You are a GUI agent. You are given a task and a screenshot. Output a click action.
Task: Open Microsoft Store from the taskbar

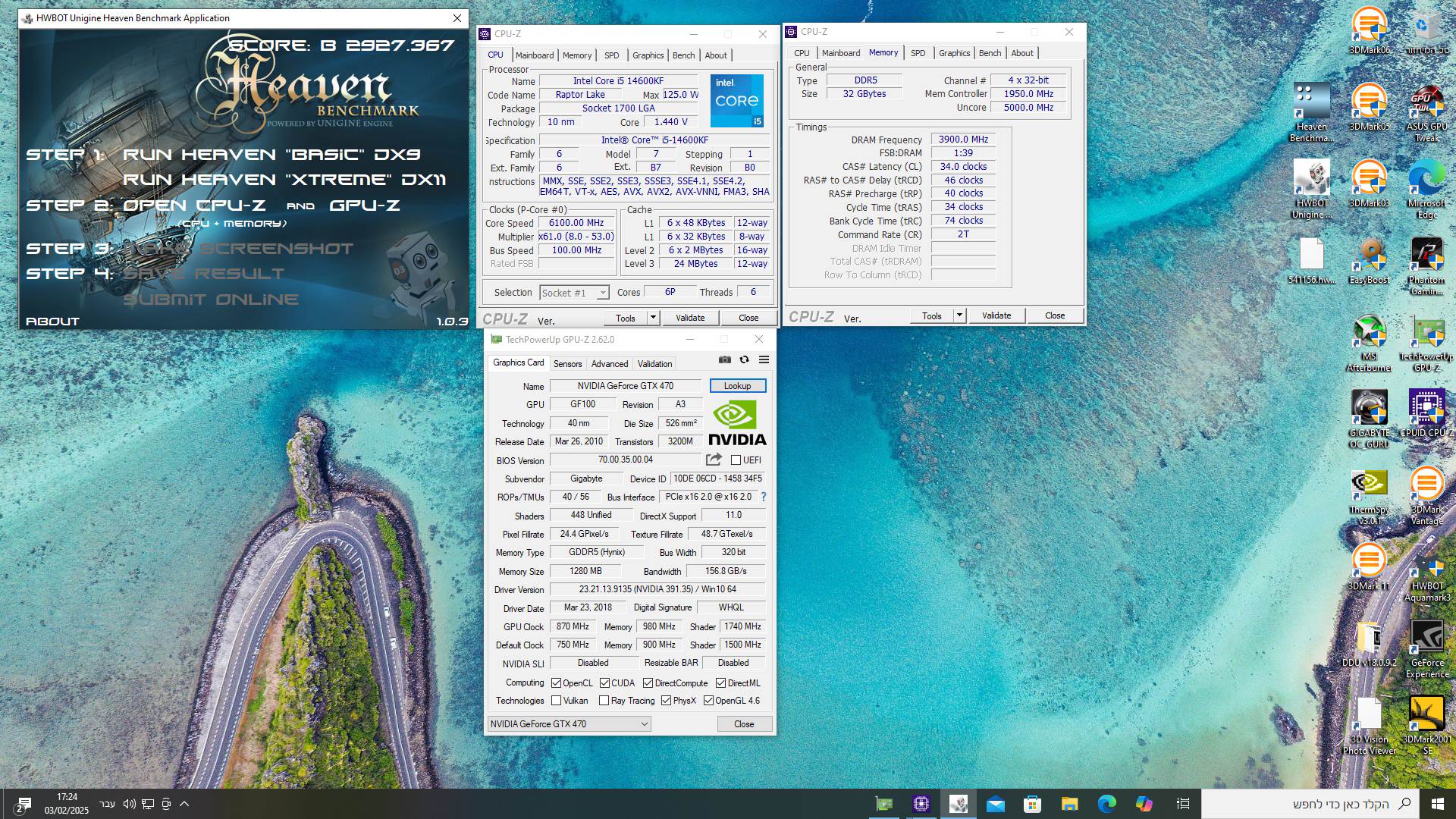point(1032,804)
